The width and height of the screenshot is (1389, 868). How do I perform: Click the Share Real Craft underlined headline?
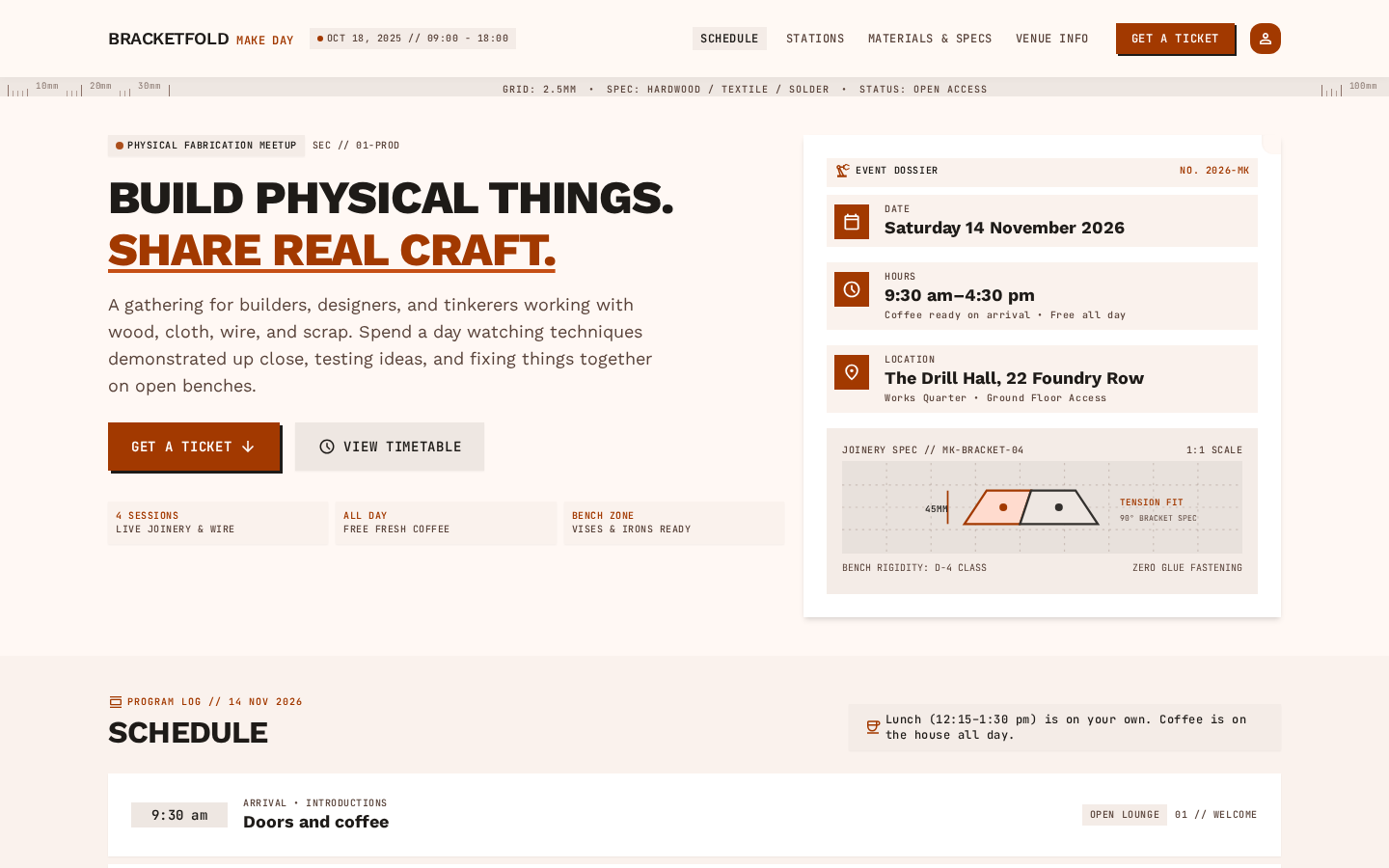pos(332,250)
